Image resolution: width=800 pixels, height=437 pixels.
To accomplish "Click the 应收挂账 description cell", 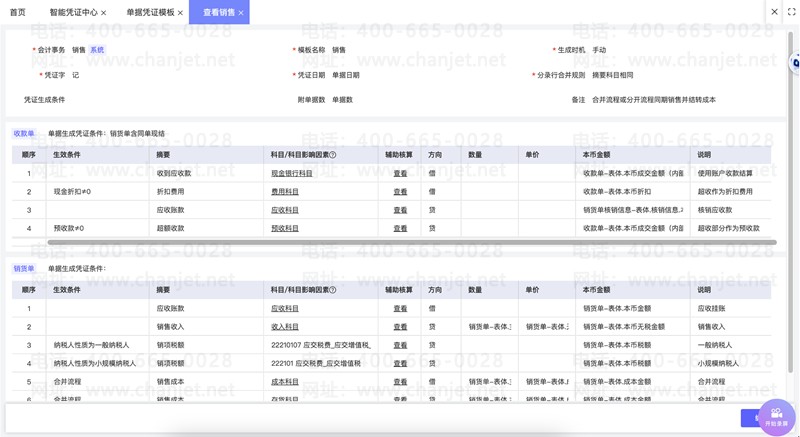I will [711, 309].
